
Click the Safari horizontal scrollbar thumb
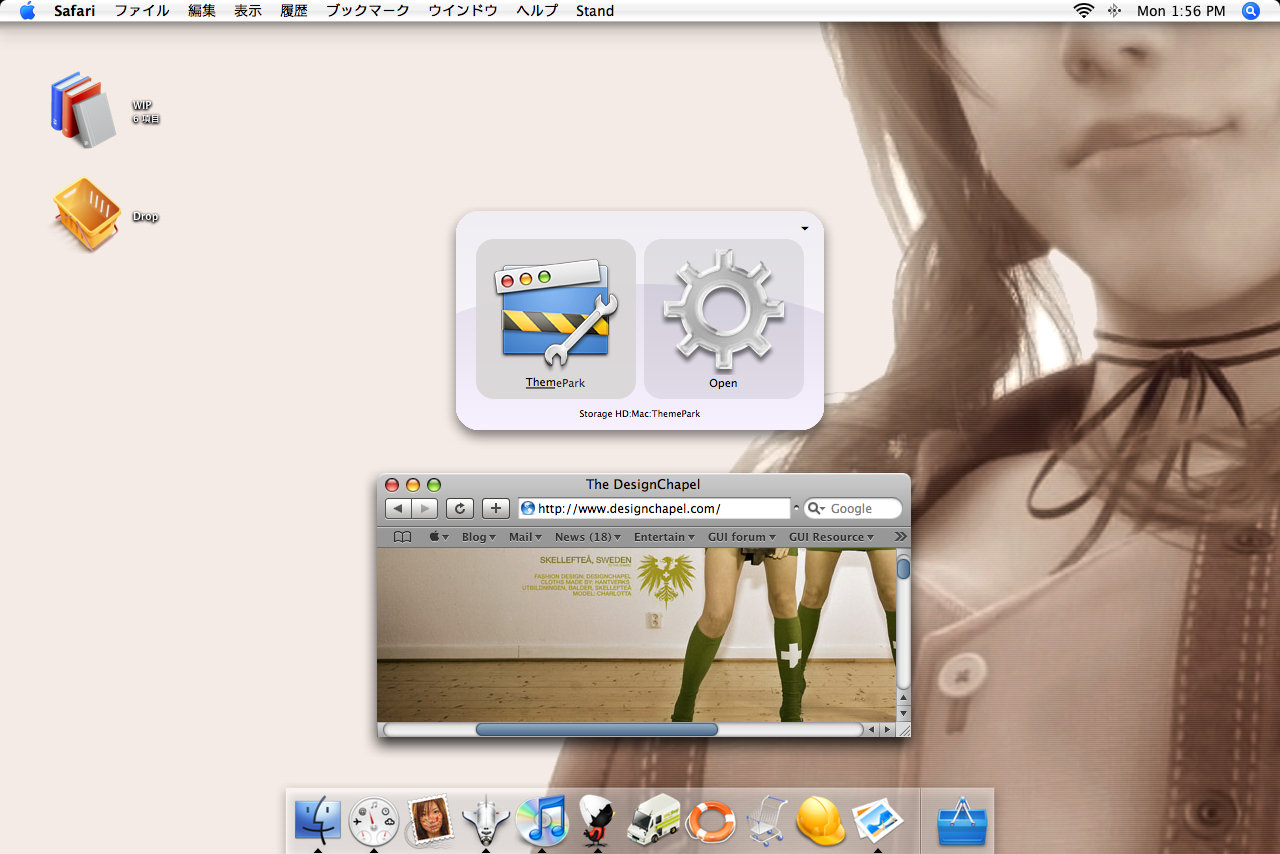coord(597,730)
